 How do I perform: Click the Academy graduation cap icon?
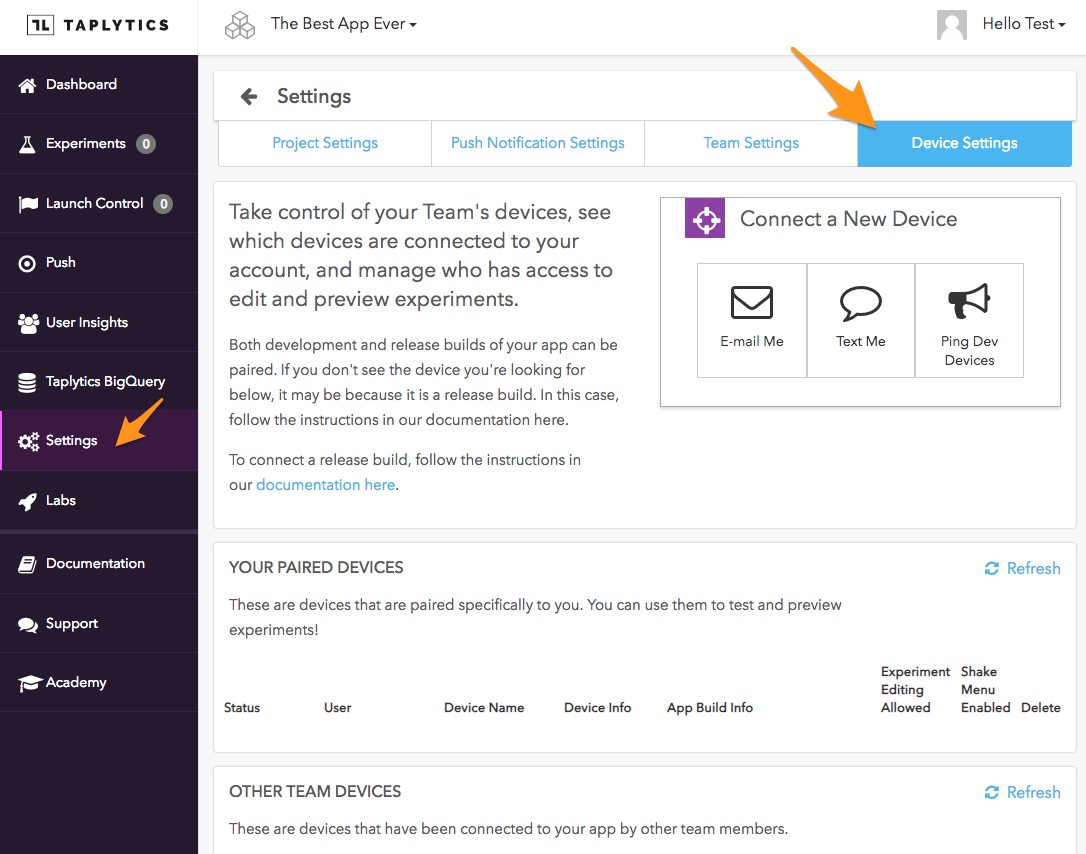point(29,684)
